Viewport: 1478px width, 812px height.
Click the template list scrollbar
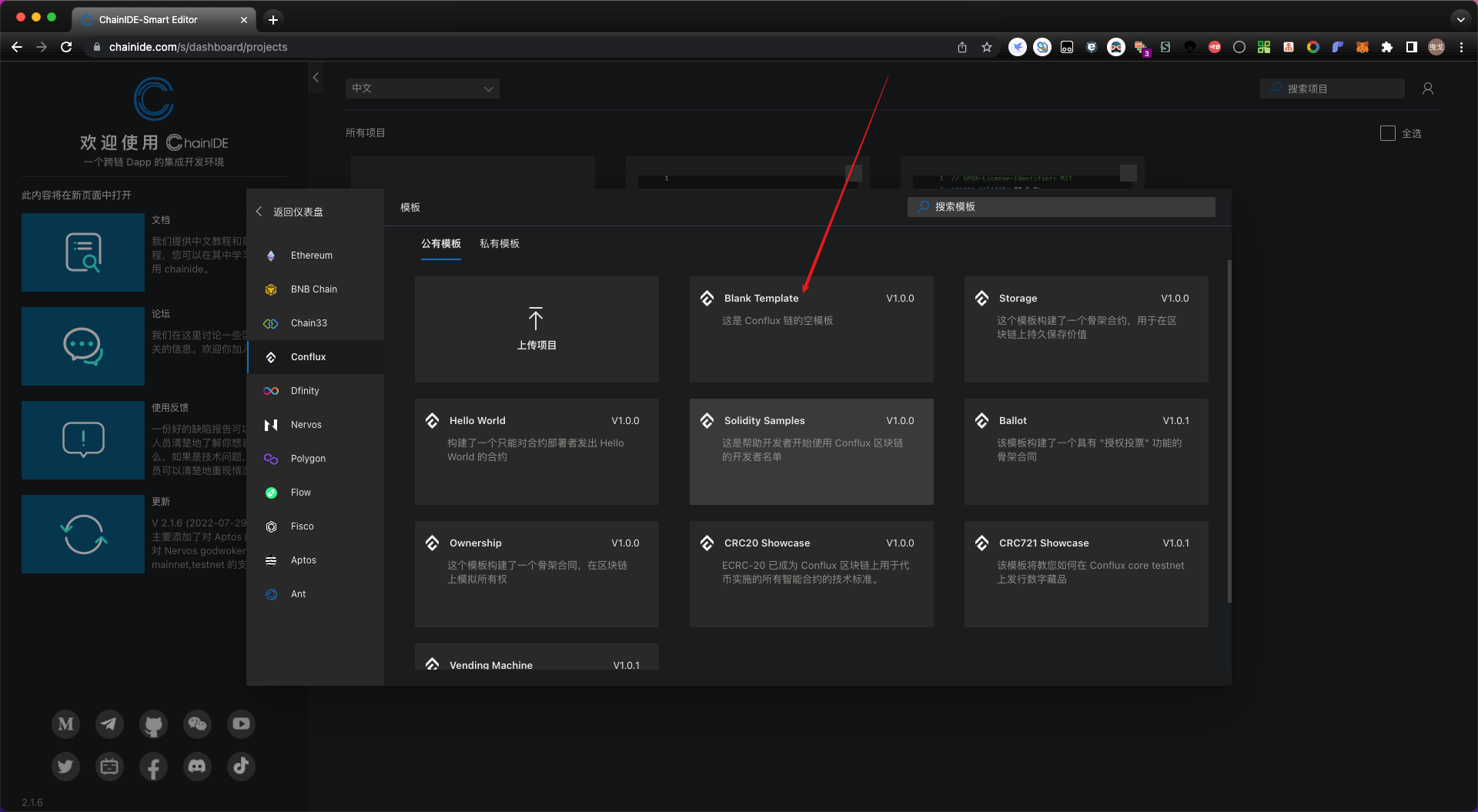[x=1229, y=431]
